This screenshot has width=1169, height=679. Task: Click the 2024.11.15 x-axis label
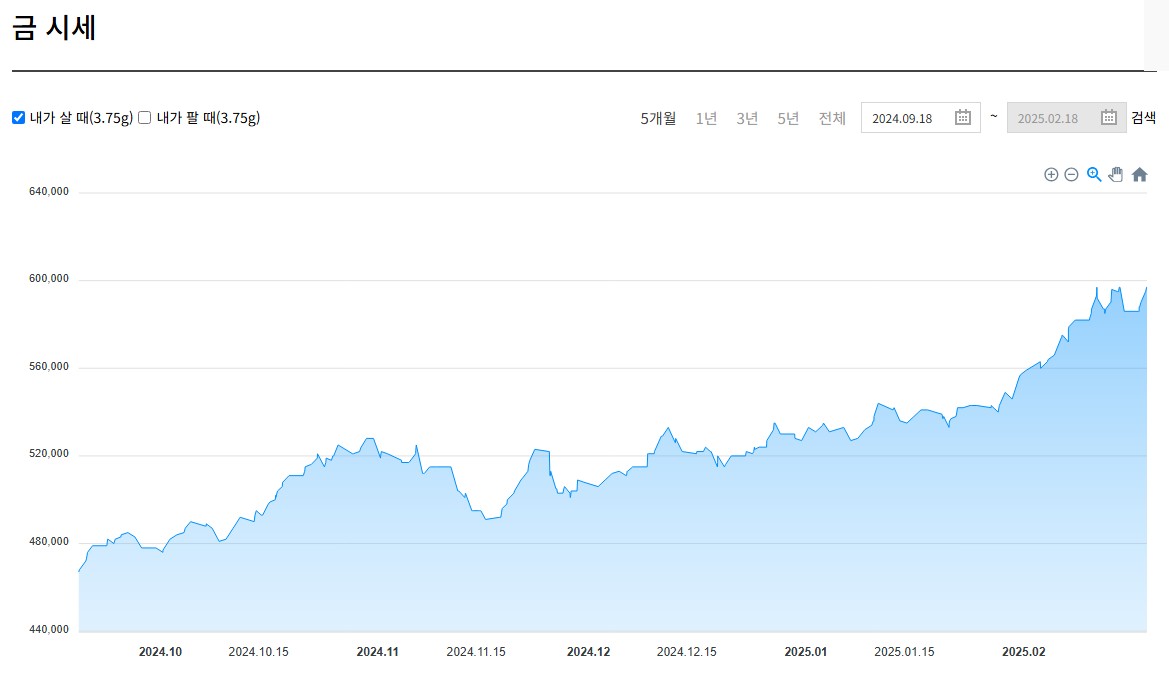tap(476, 652)
